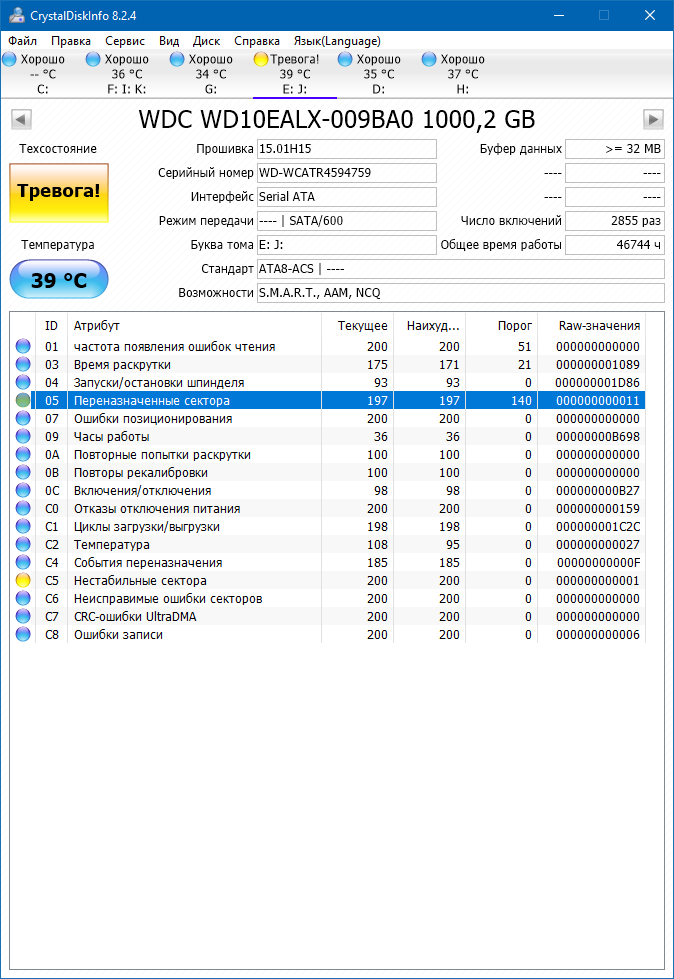Click the 39 °C temperature button

pos(59,280)
